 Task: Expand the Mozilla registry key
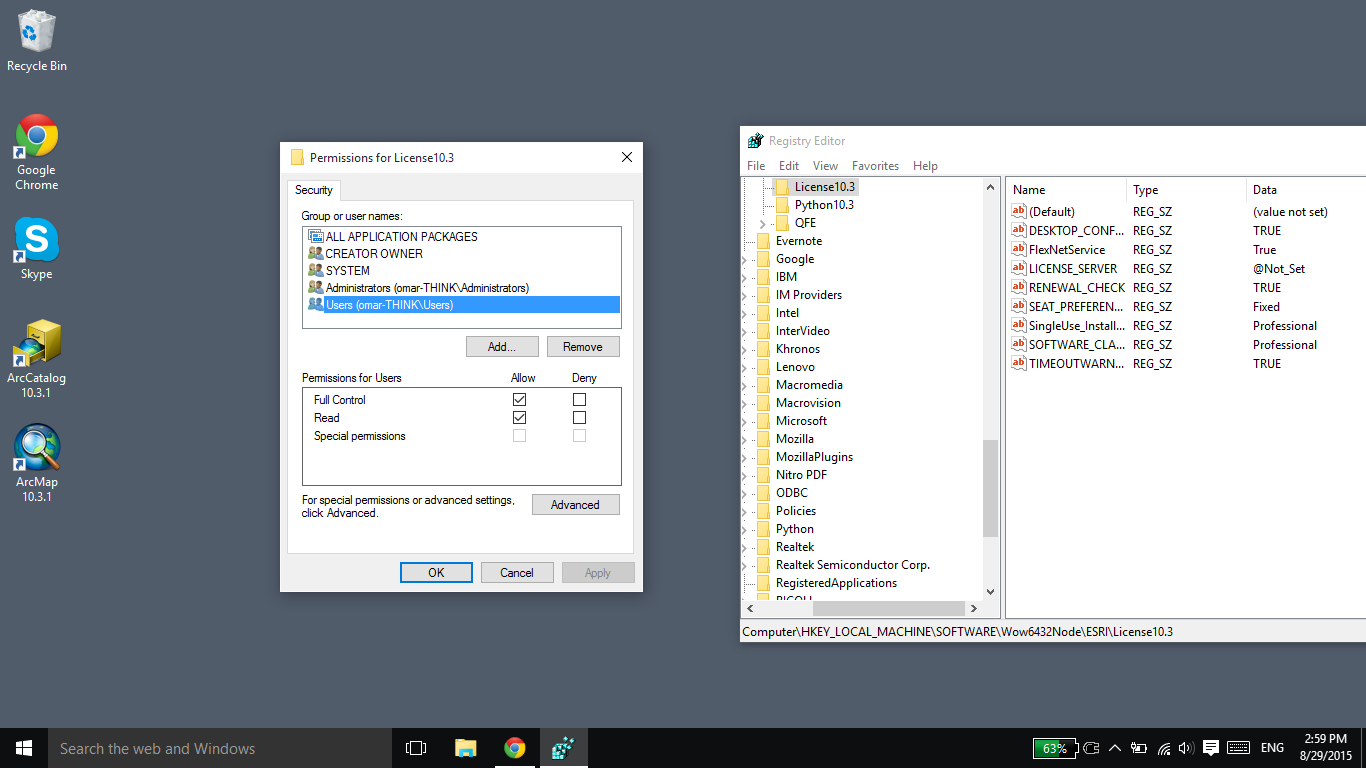point(745,439)
